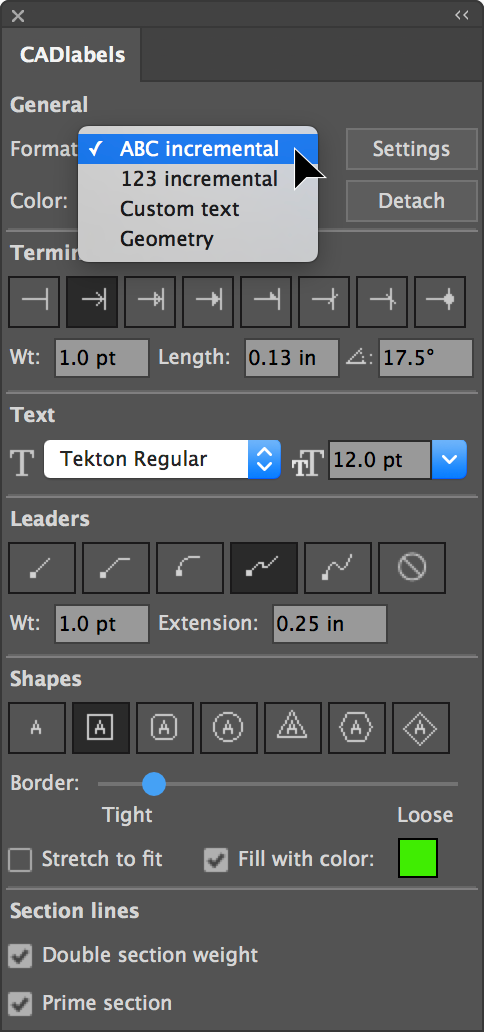Disable the Prime section checkbox

click(x=20, y=1004)
